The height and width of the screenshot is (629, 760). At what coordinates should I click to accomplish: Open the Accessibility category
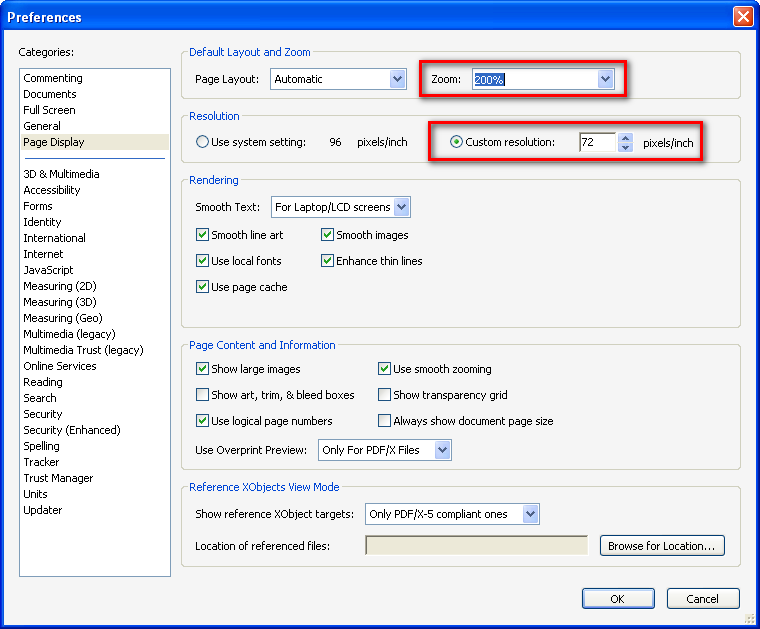(52, 190)
